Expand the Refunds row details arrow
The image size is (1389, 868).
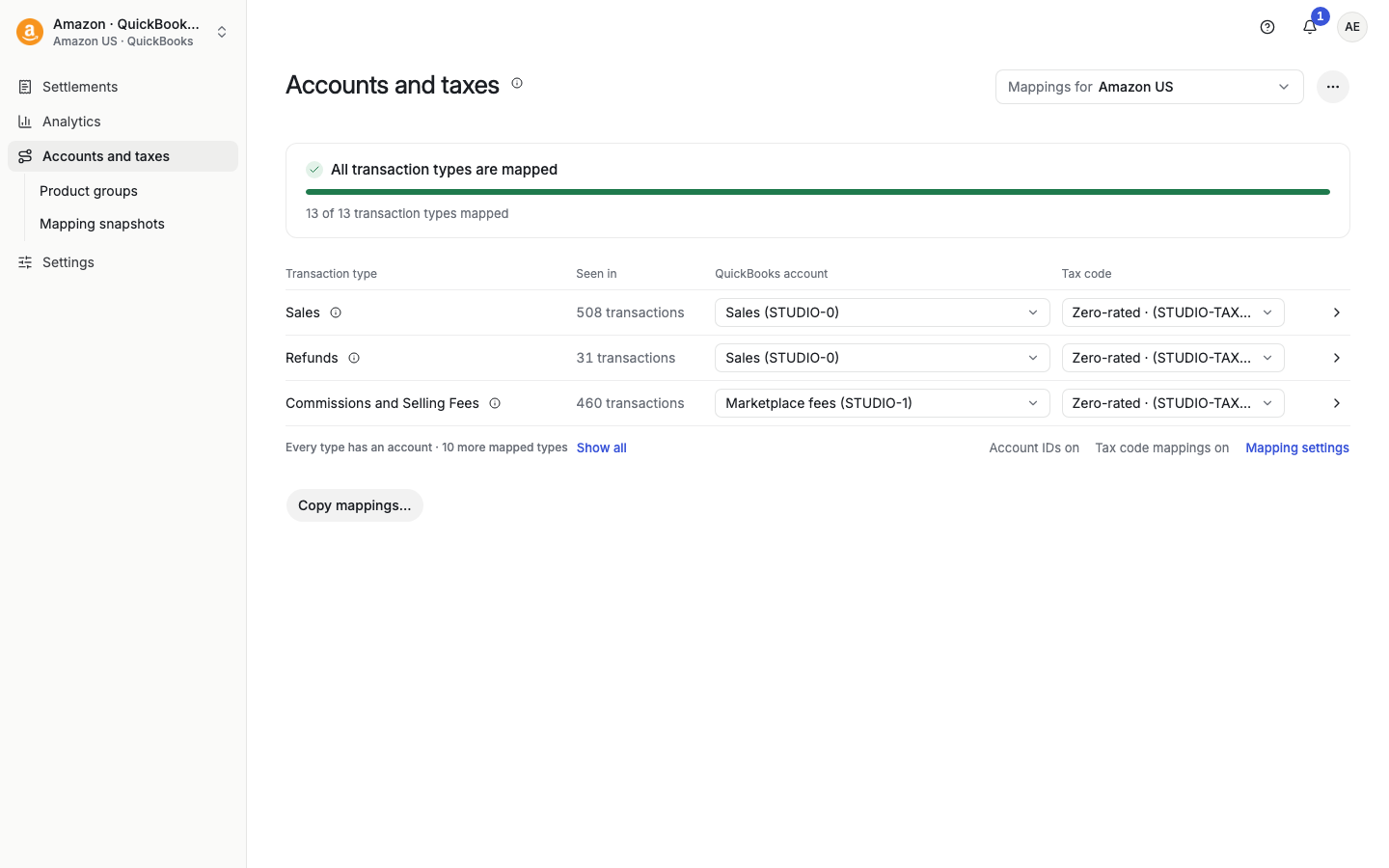click(1337, 358)
